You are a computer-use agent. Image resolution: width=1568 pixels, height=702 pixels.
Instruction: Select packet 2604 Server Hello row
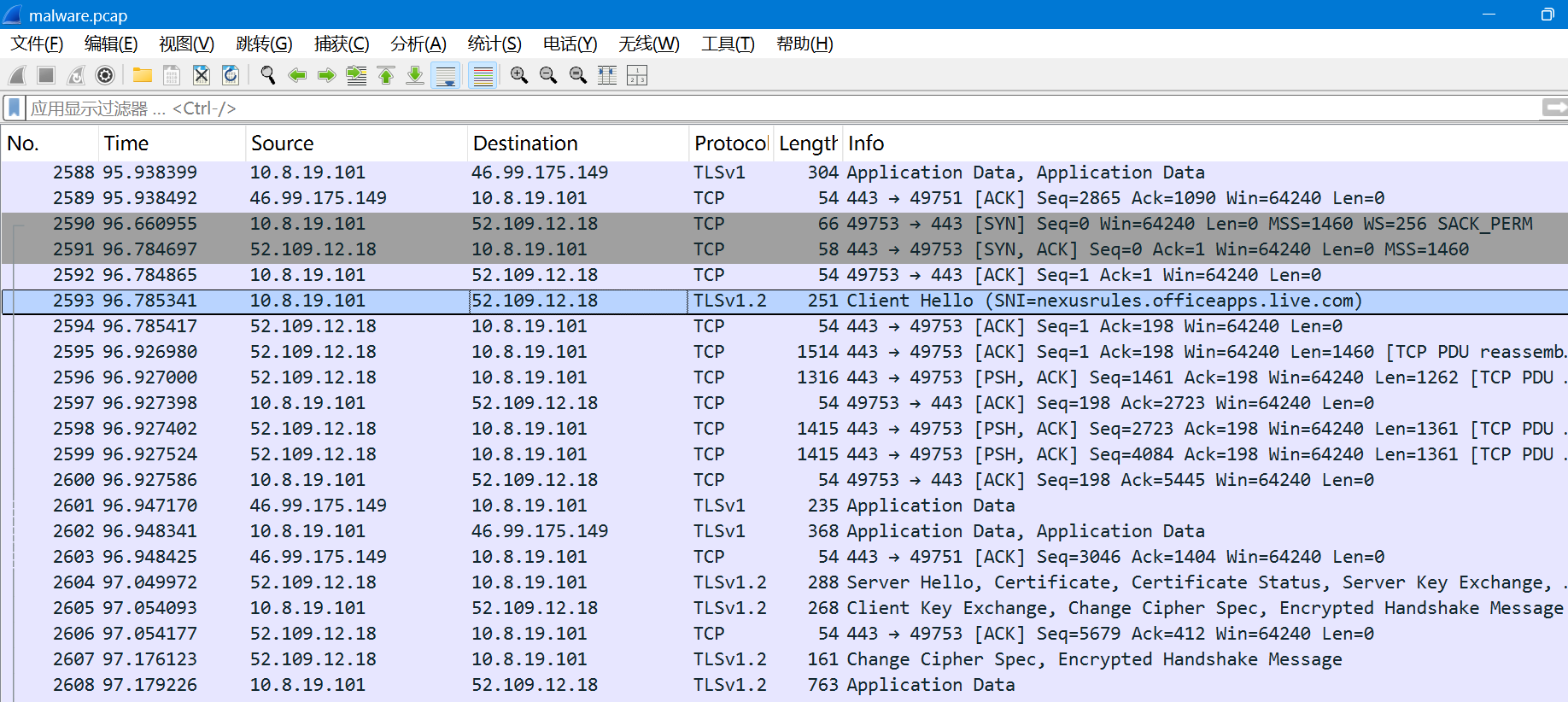coord(769,582)
